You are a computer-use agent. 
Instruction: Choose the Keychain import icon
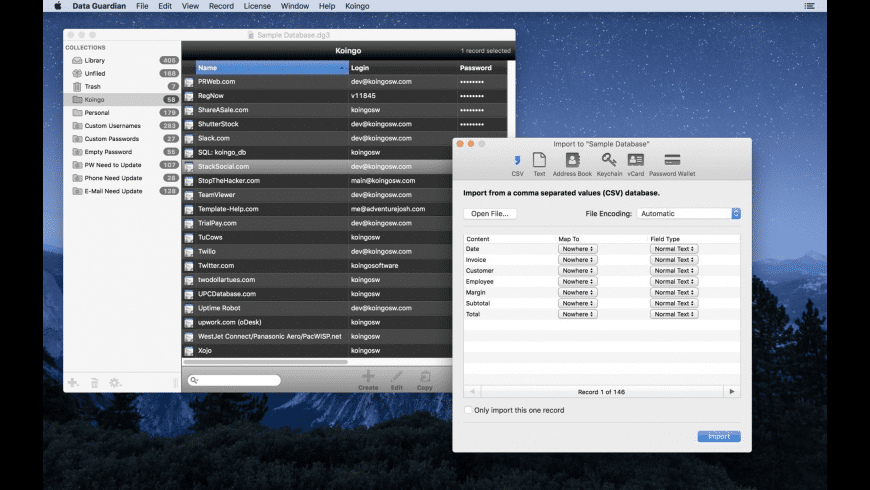coord(609,160)
